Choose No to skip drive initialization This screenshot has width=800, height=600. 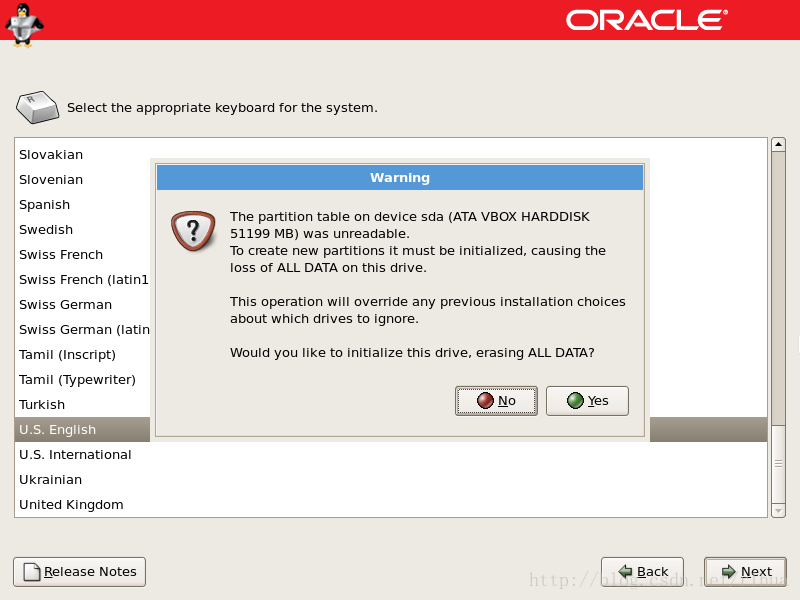[496, 401]
